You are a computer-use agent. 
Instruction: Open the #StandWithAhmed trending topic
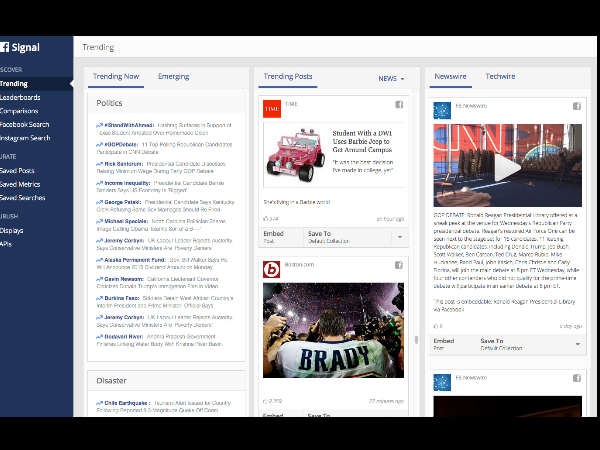pyautogui.click(x=129, y=125)
